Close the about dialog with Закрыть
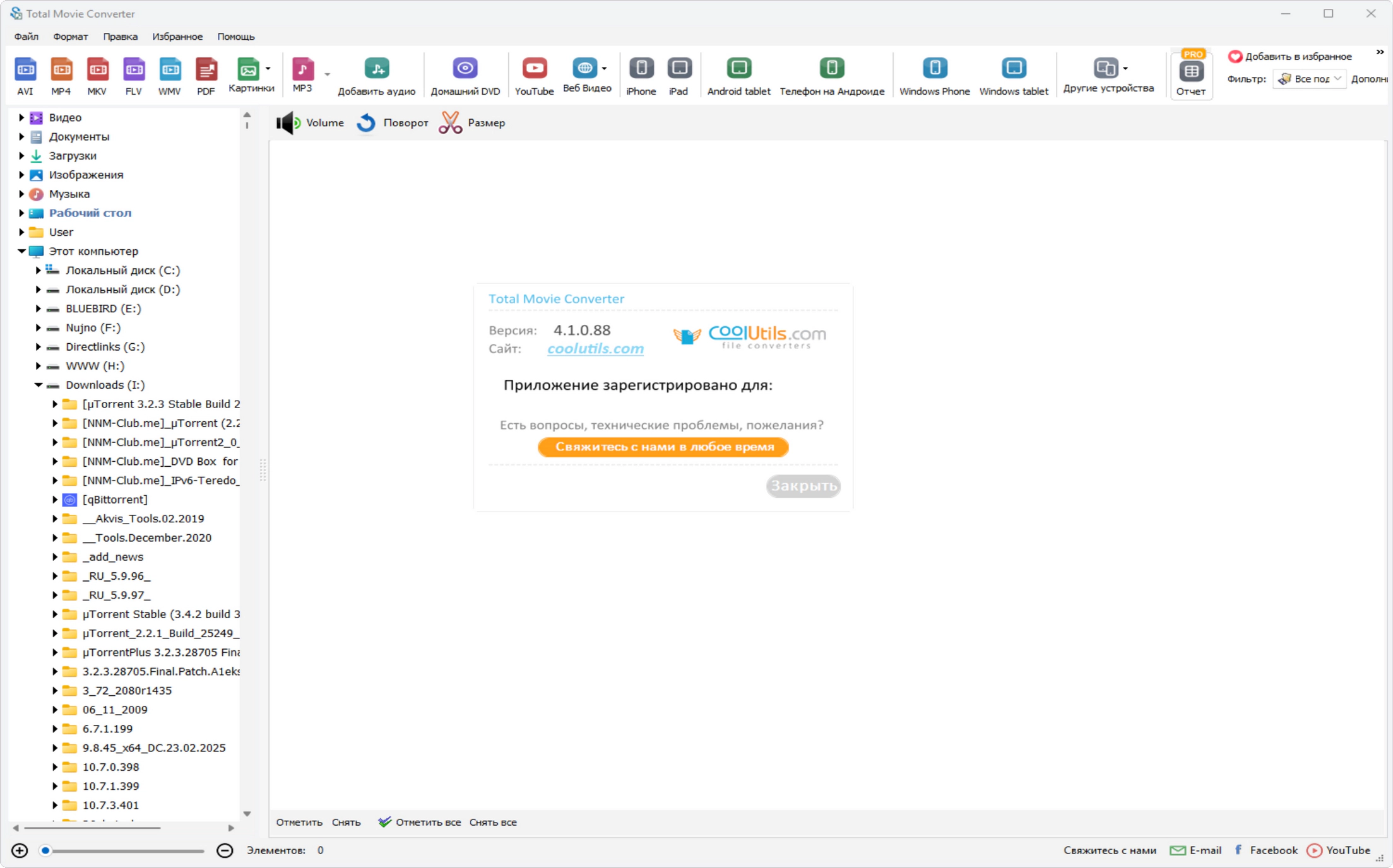 tap(803, 486)
